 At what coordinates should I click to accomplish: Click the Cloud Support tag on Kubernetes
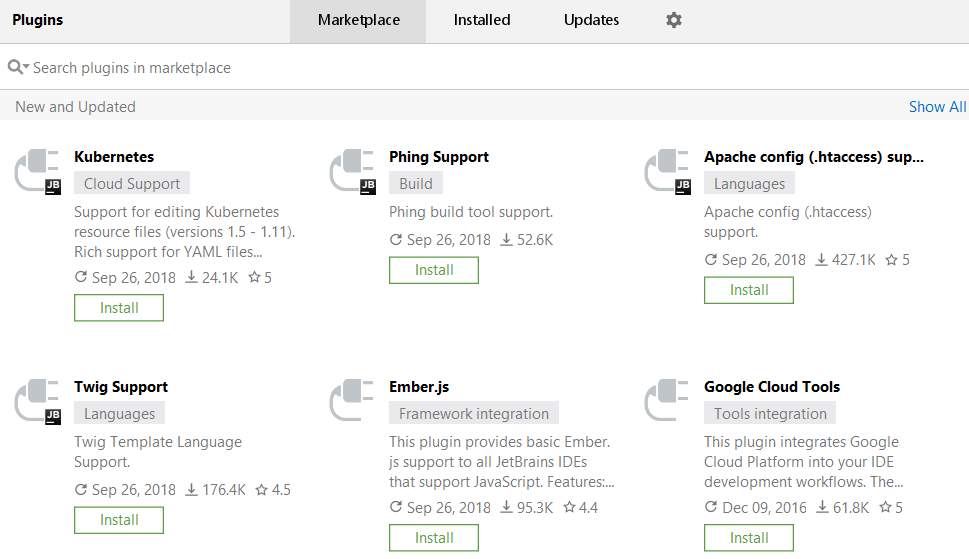pos(132,183)
